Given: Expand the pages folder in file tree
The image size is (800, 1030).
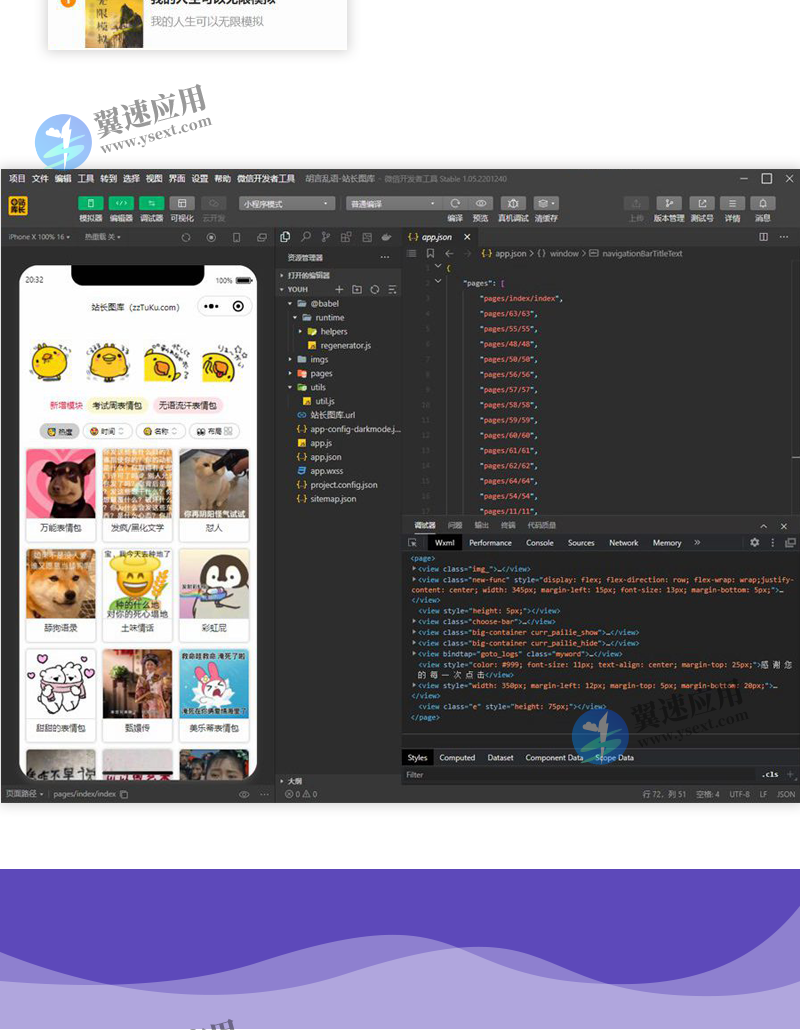Looking at the screenshot, I should [x=320, y=373].
